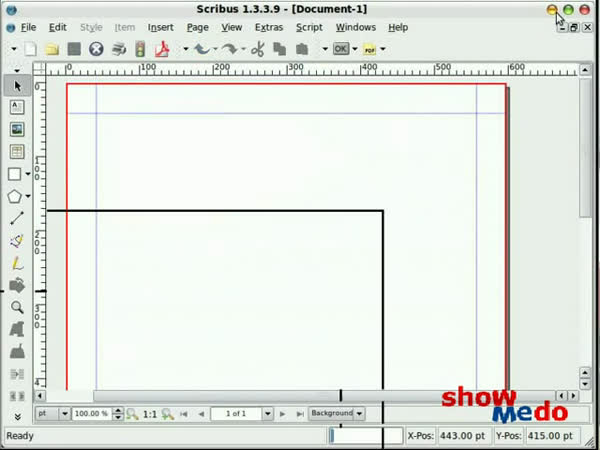Click the Preflight Verifier traffic light icon
Screen dimensions: 600x450
point(141,48)
